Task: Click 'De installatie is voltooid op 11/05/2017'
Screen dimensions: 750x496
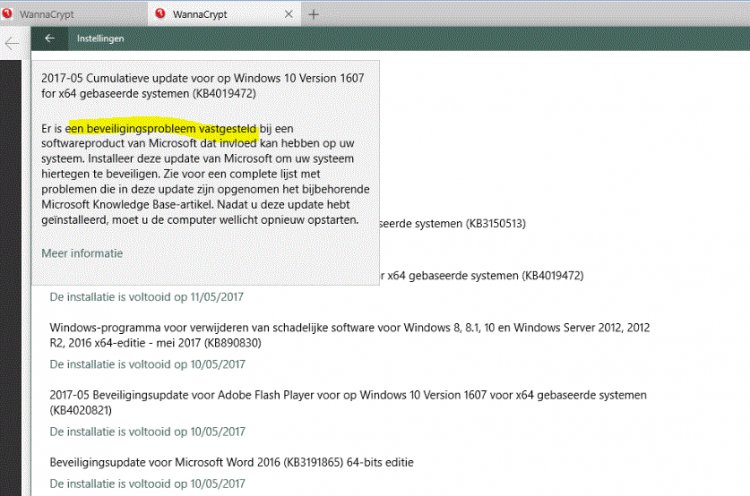Action: pos(146,297)
